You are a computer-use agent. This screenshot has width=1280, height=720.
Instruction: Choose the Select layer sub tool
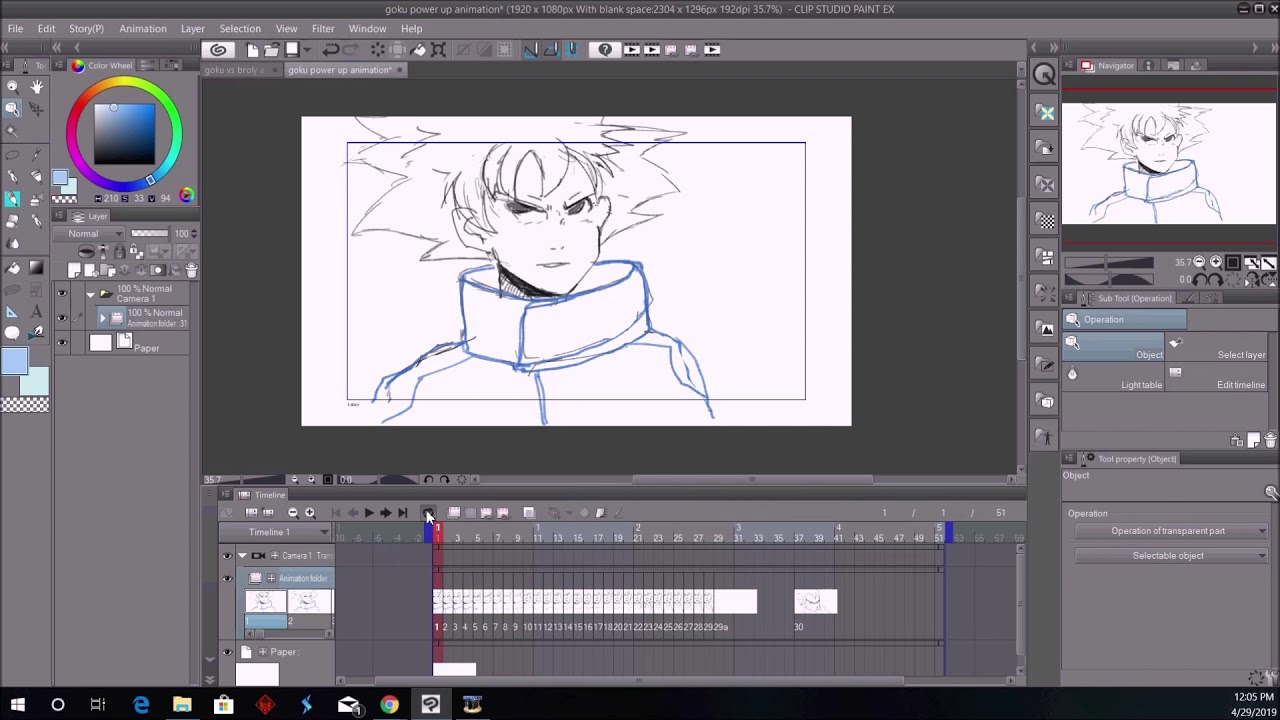[x=1217, y=349]
